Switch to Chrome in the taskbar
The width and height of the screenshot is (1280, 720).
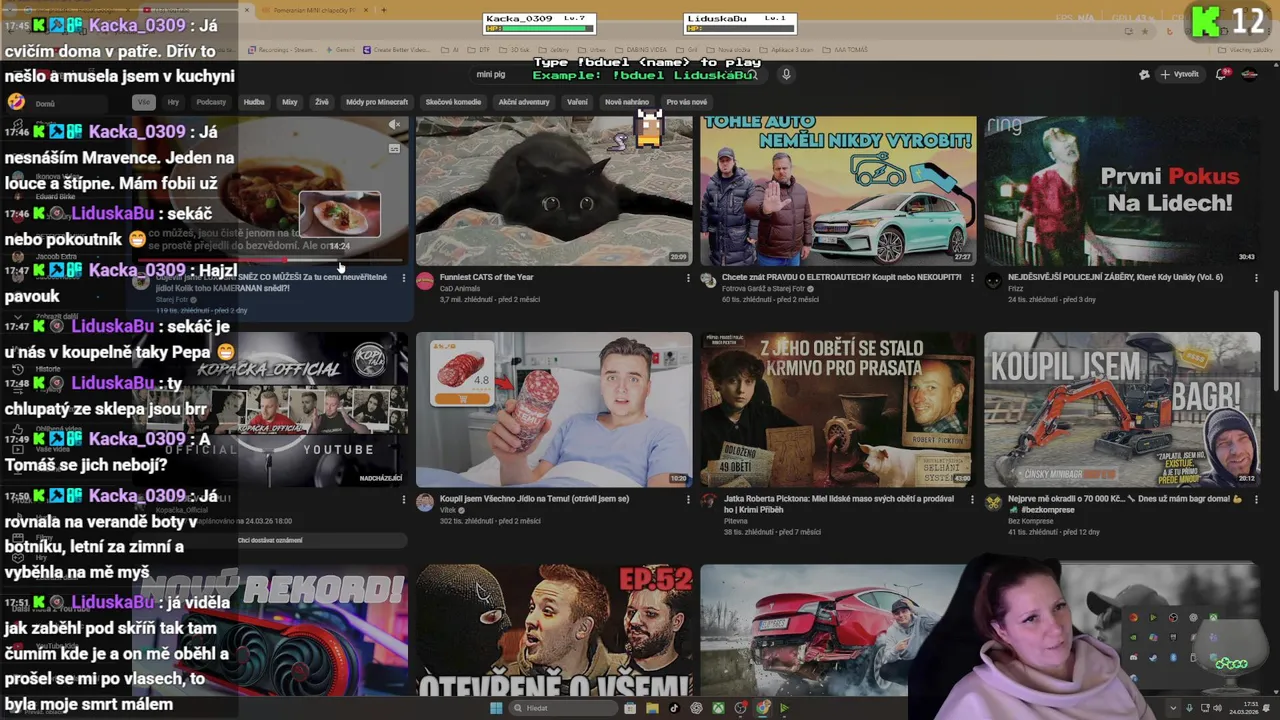(x=762, y=708)
